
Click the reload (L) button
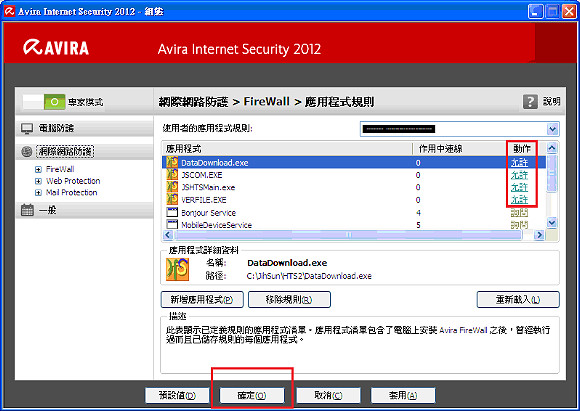point(518,299)
